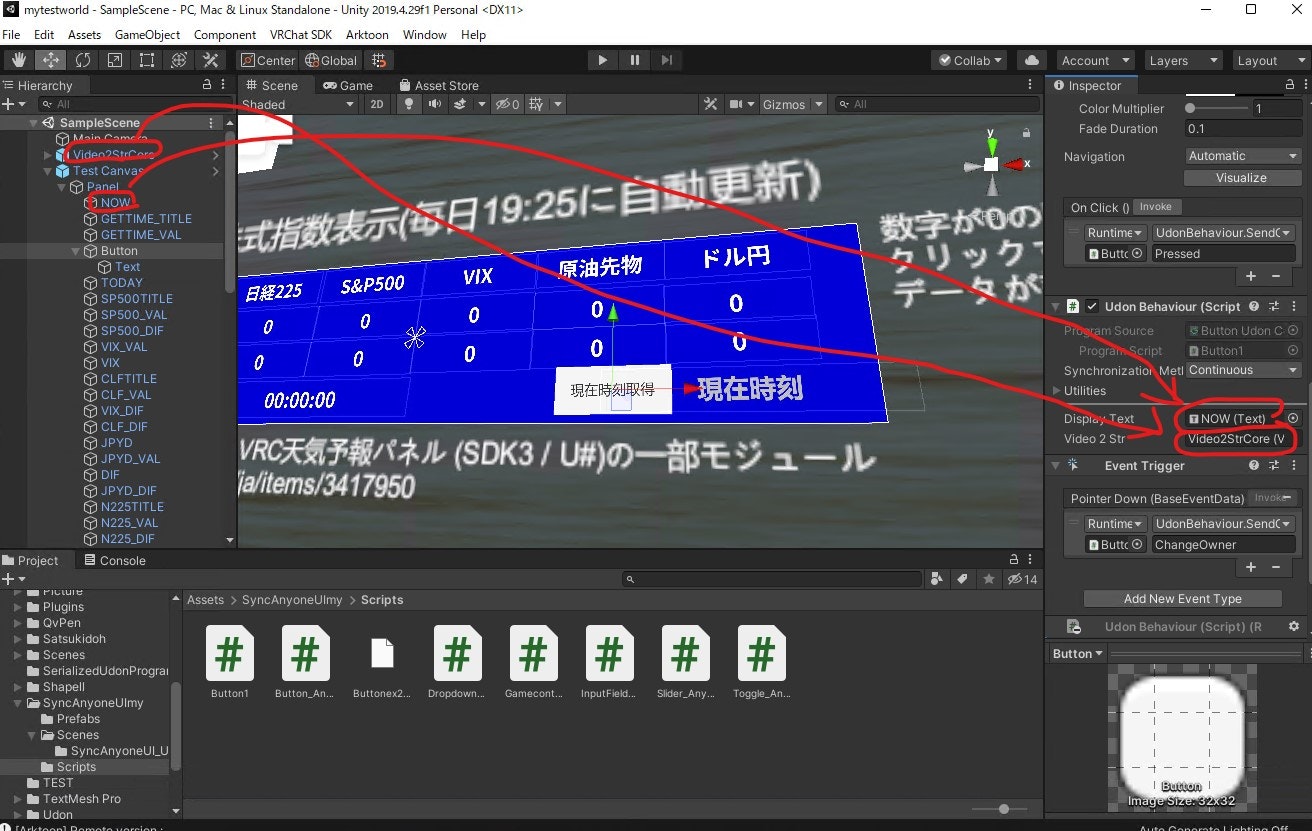Click the Fade Duration input field
The height and width of the screenshot is (831, 1312).
tap(1242, 129)
